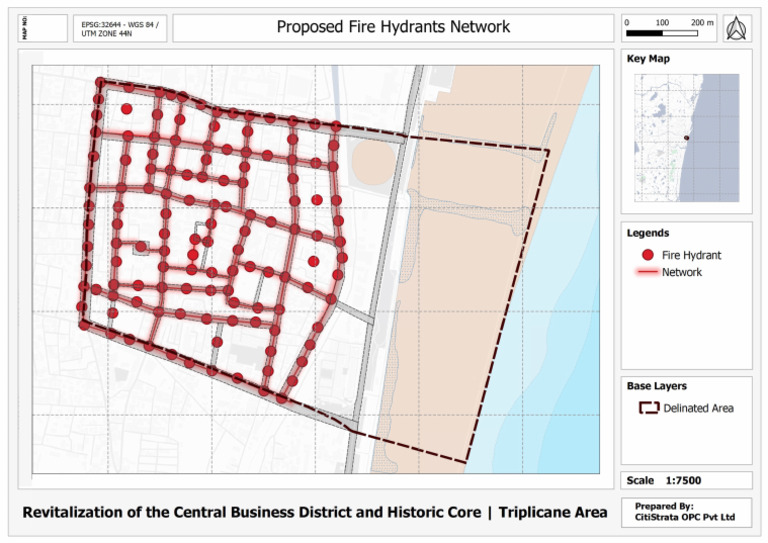Select the 'Proposed Fire Hydrants Network' title
The width and height of the screenshot is (768, 543).
[x=393, y=26]
